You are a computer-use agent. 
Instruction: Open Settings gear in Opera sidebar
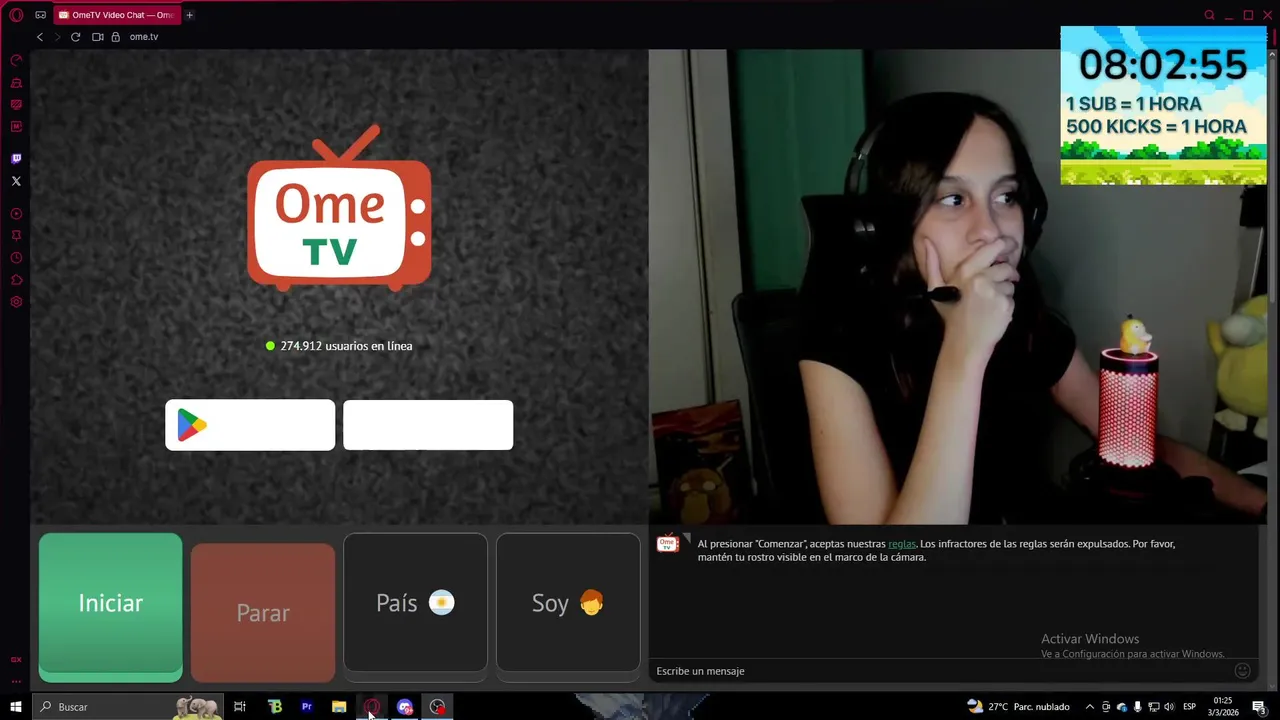point(16,302)
